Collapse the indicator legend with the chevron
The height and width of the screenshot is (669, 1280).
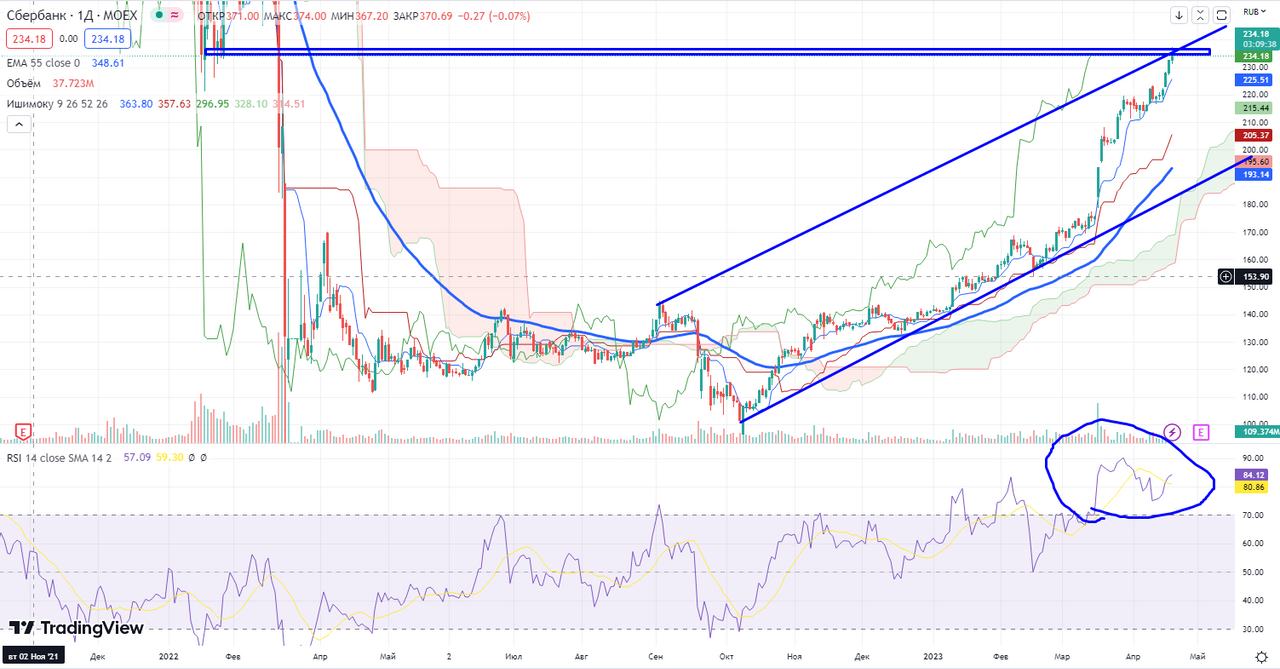18,124
